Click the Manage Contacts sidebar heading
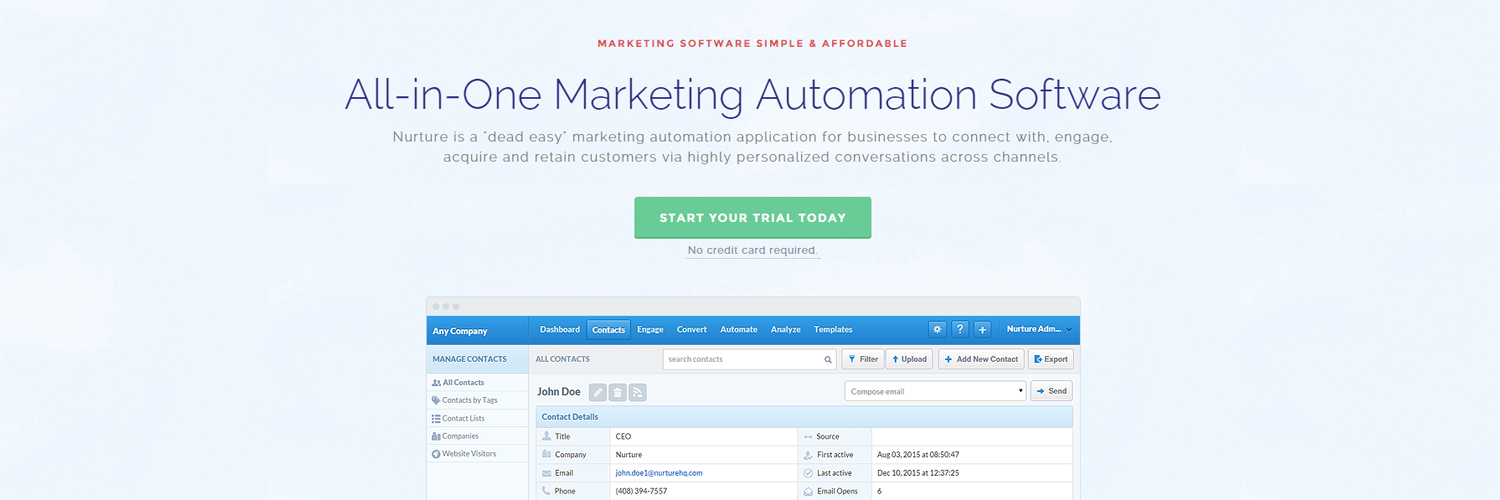Viewport: 1500px width, 500px height. coord(469,359)
